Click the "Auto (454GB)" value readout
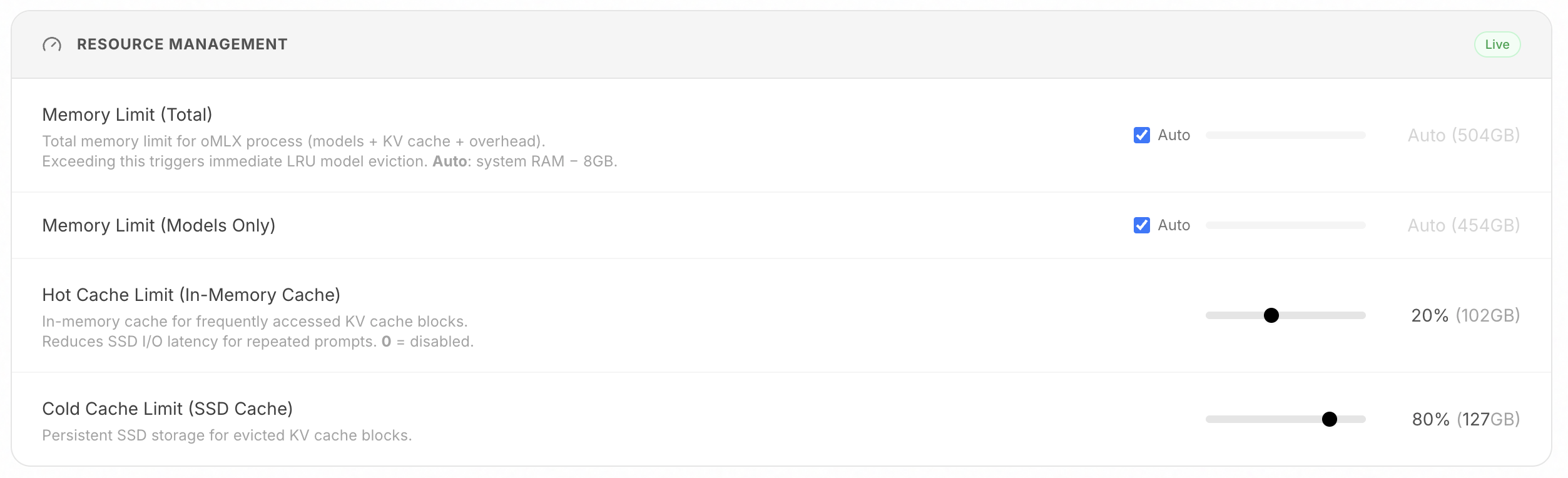Viewport: 1568px width, 478px height. (x=1463, y=225)
